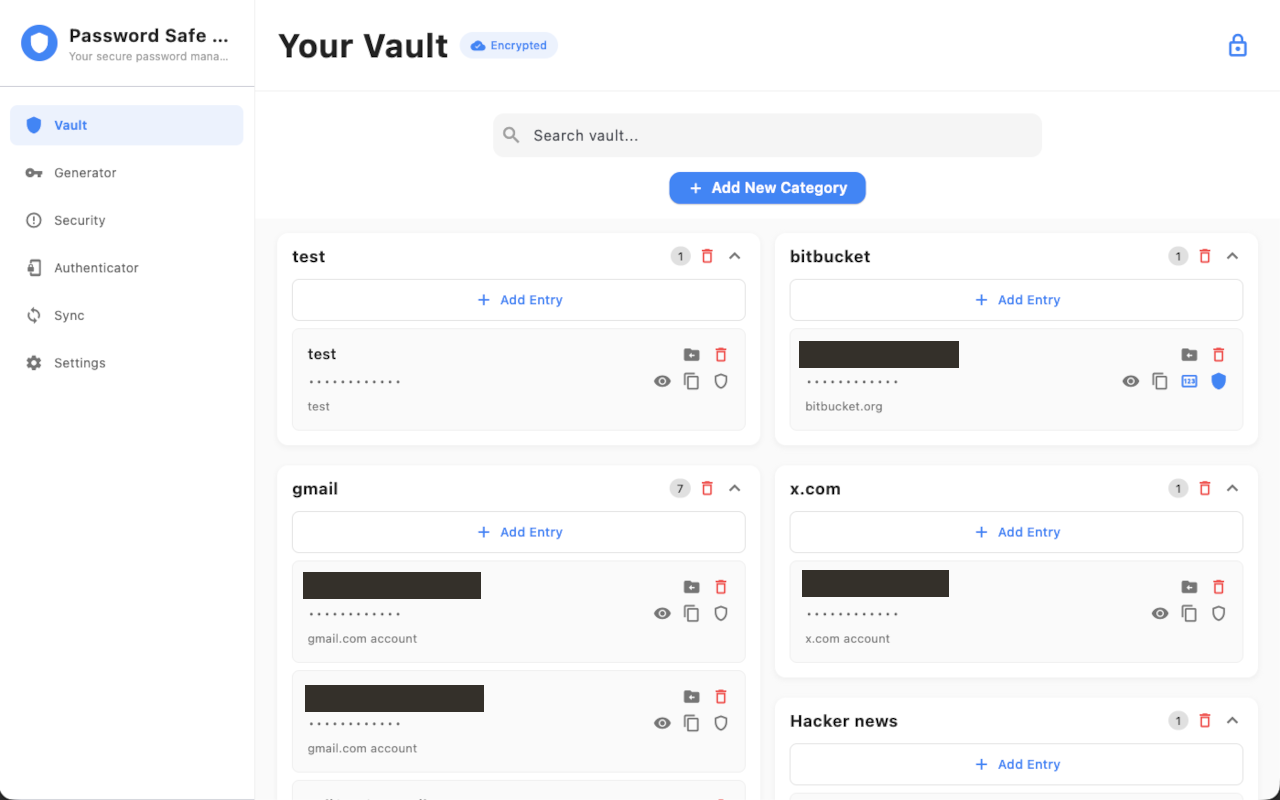The image size is (1280, 800).
Task: Show password of first gmail.com account
Action: (x=662, y=613)
